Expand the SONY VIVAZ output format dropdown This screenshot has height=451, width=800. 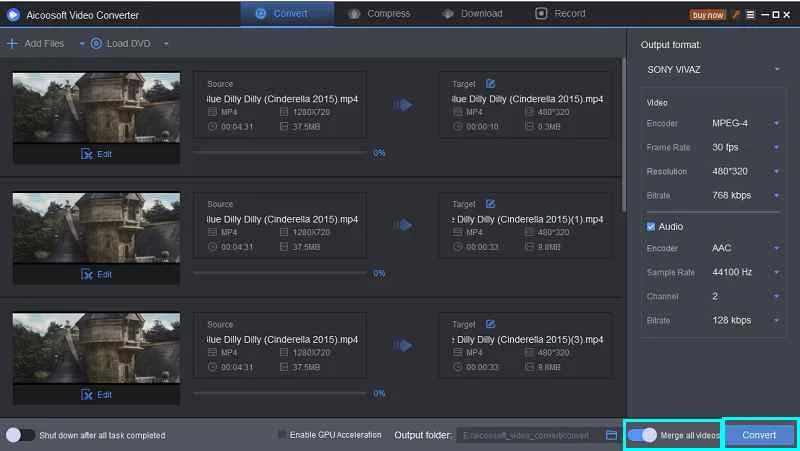tap(776, 69)
